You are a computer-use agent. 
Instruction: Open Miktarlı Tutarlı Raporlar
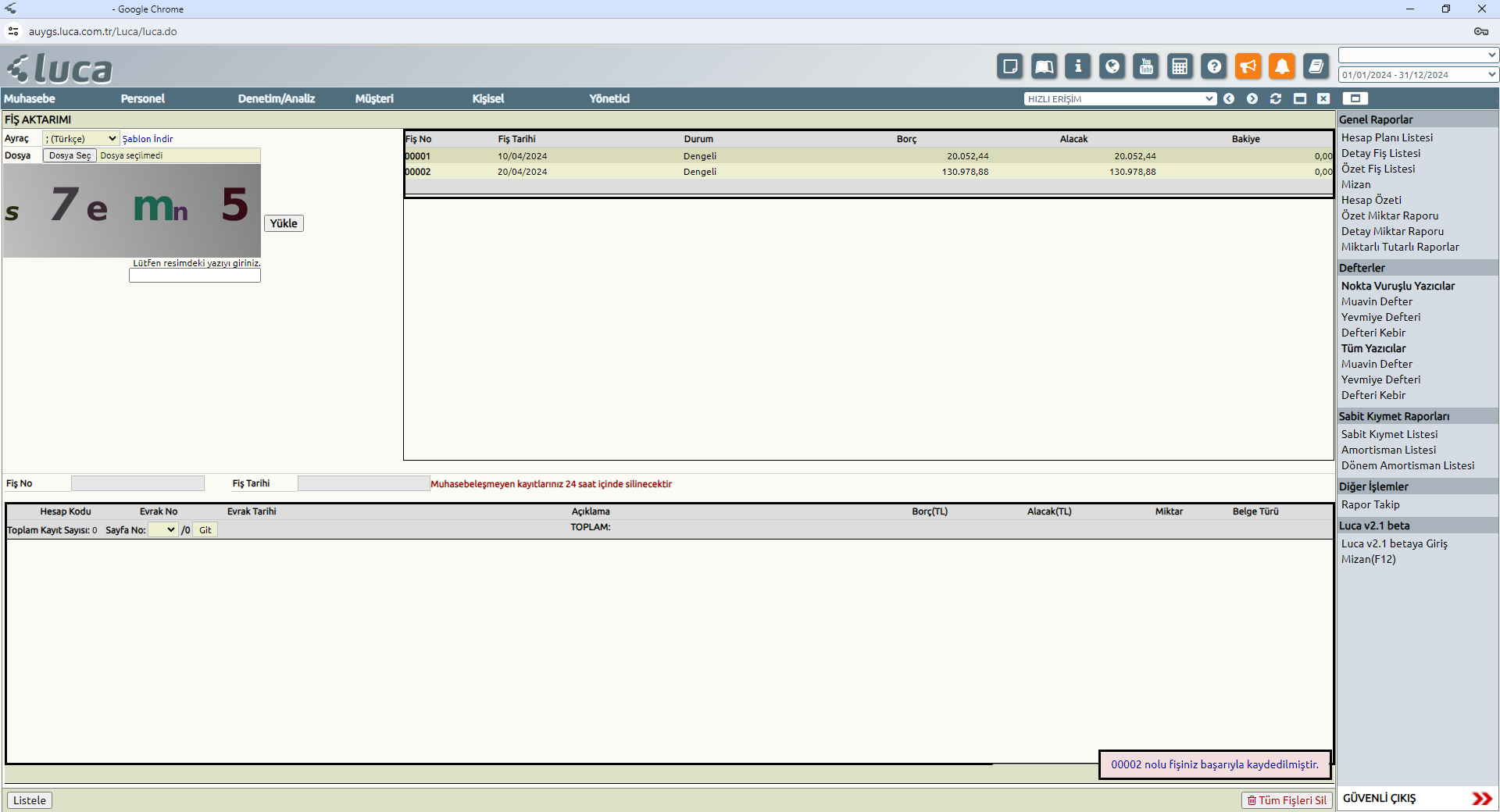(x=1400, y=247)
